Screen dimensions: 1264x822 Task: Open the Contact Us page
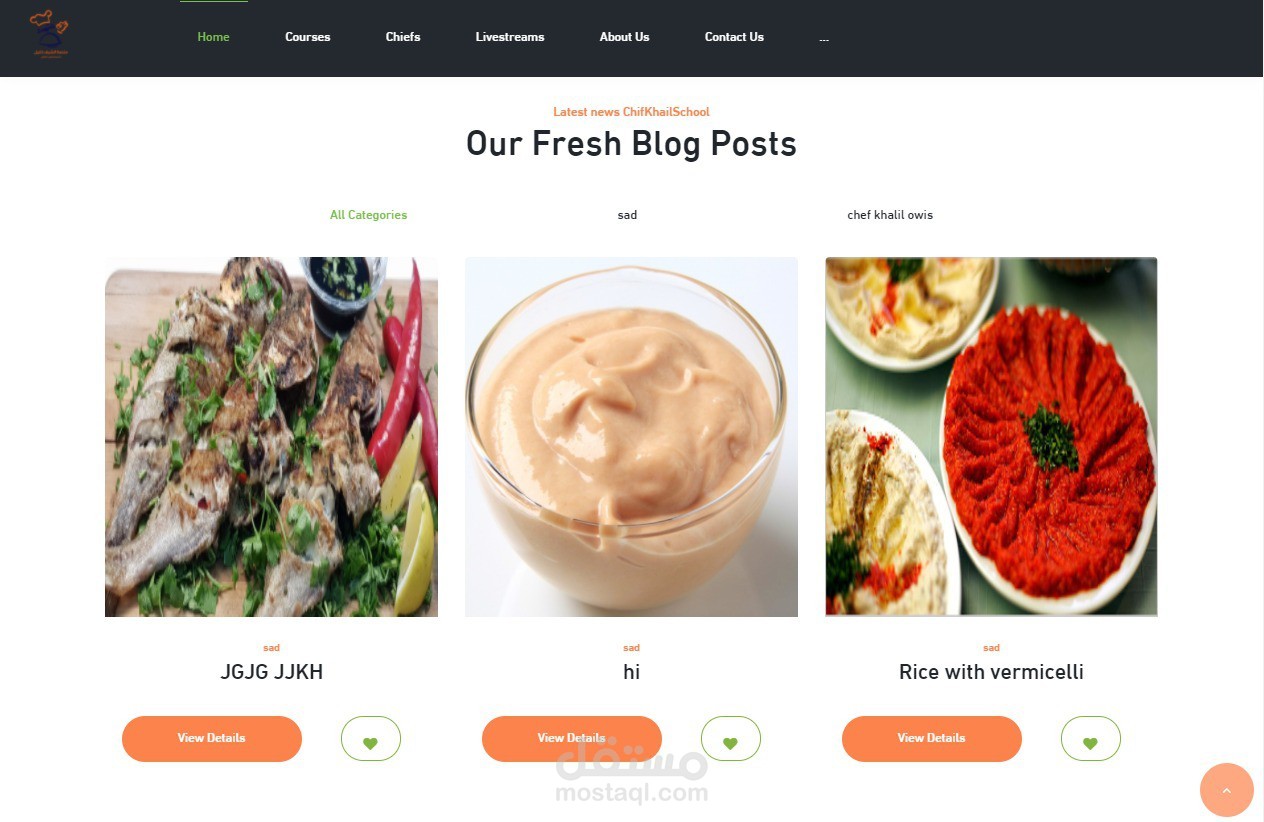(734, 37)
